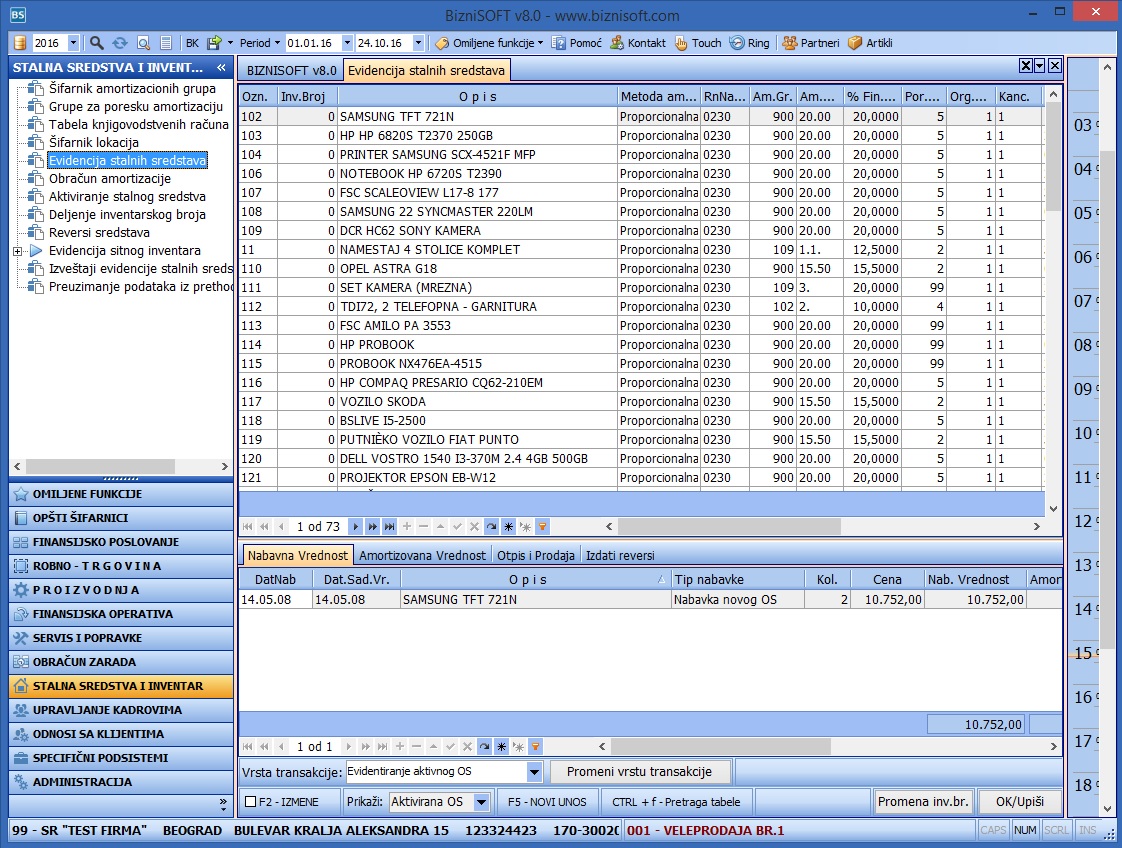Viewport: 1122px width, 848px height.
Task: Open the year 2016 dropdown
Action: (x=73, y=43)
